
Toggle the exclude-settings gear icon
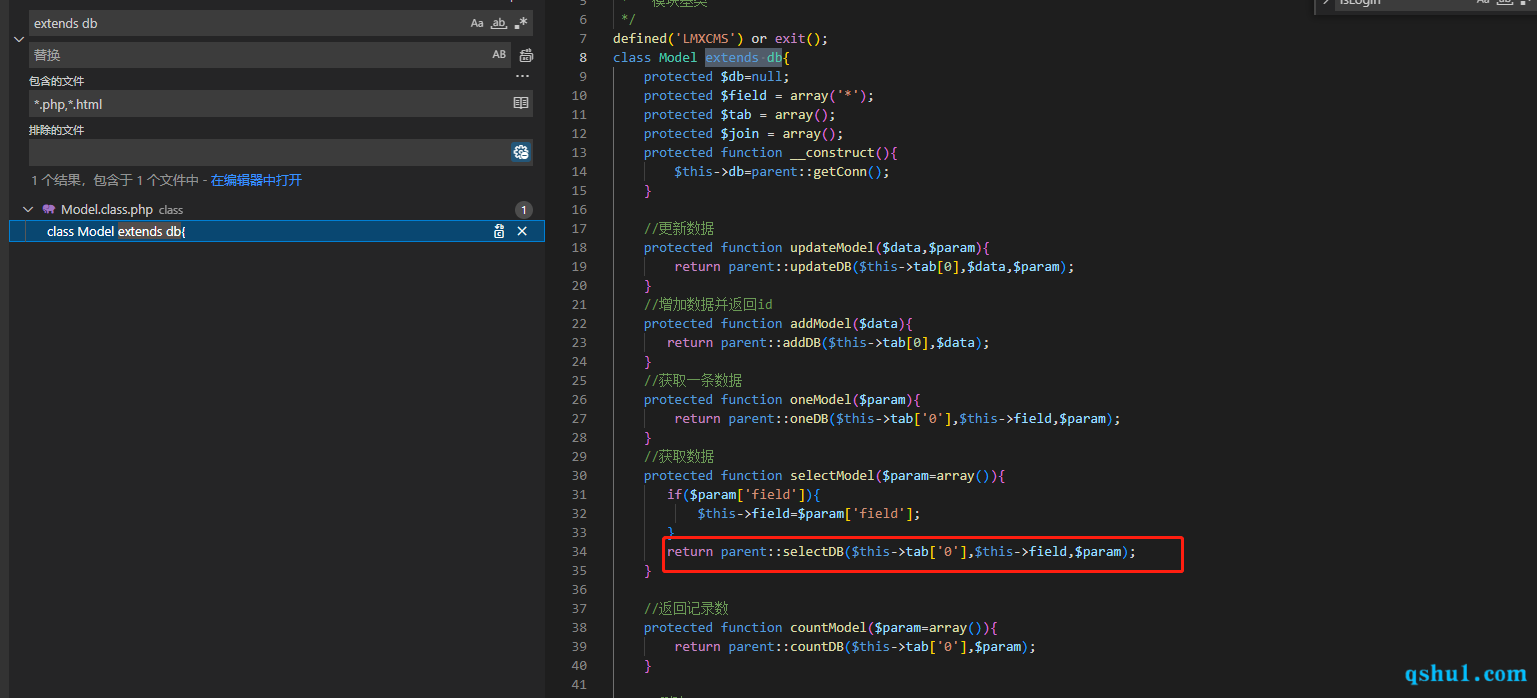520,152
